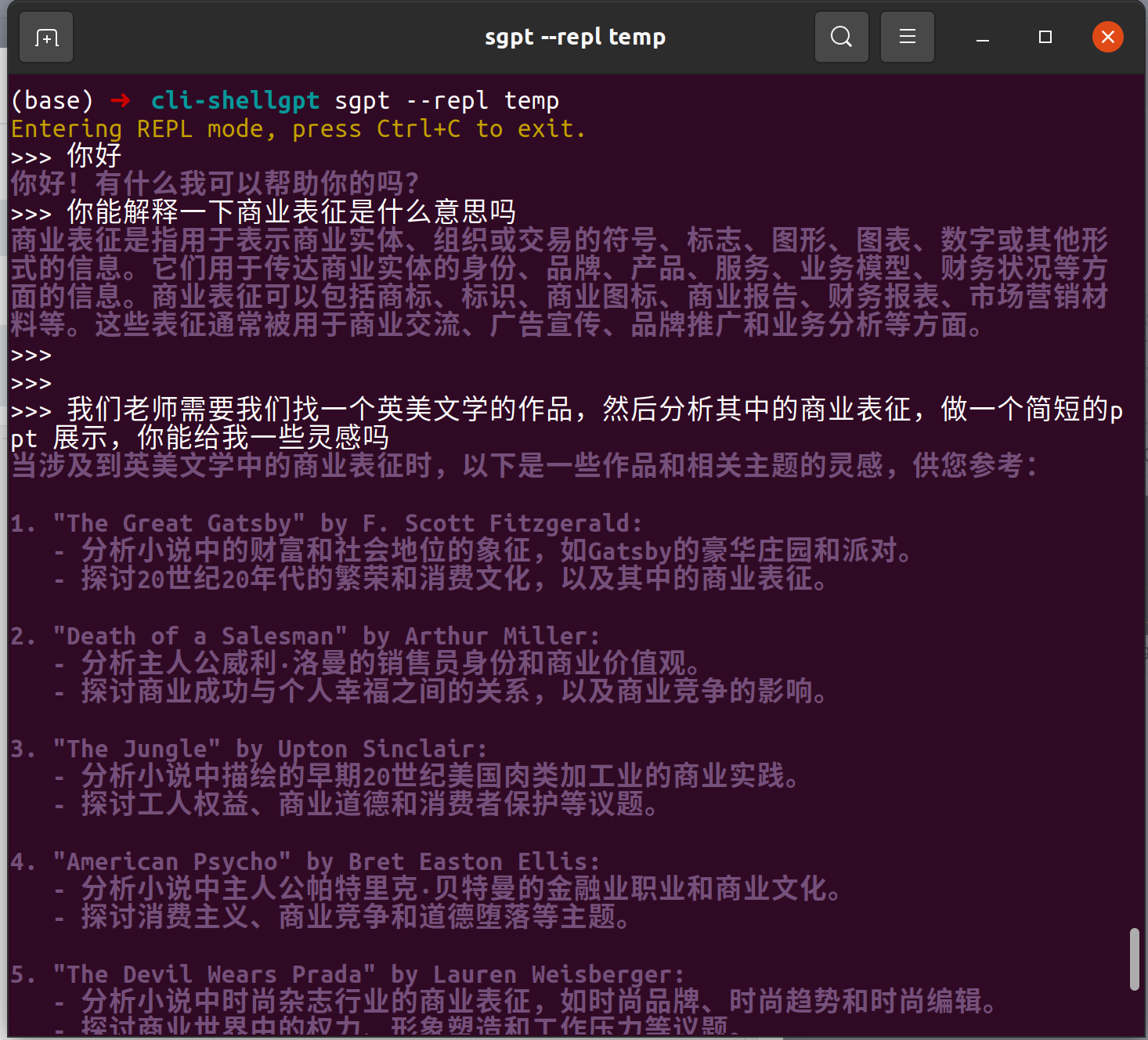Click the bullet '分析主人公威利·洛曼的销售员身份'
1148x1040 pixels.
pos(377,664)
